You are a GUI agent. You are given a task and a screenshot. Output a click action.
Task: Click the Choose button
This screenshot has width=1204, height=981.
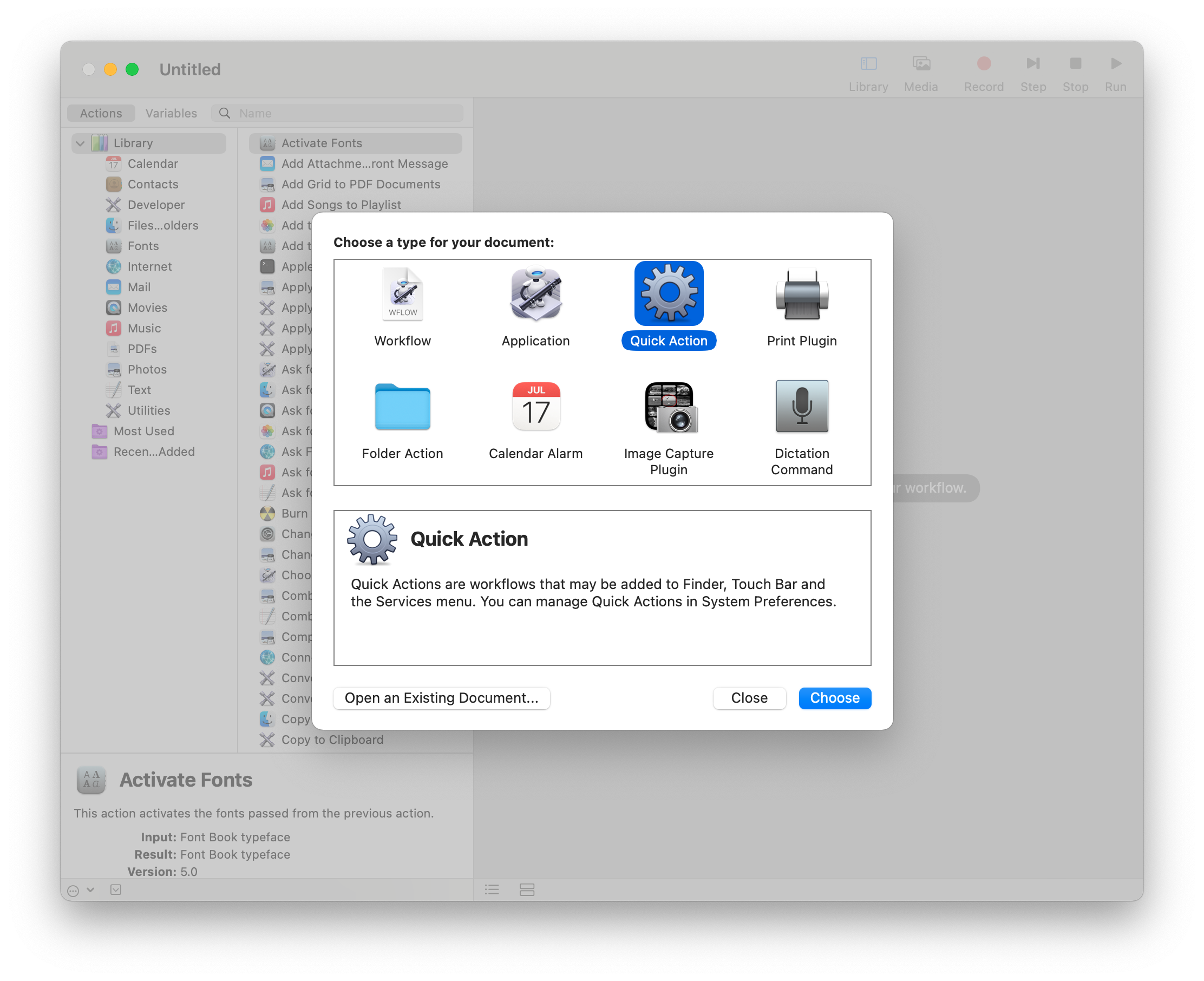[x=834, y=698]
